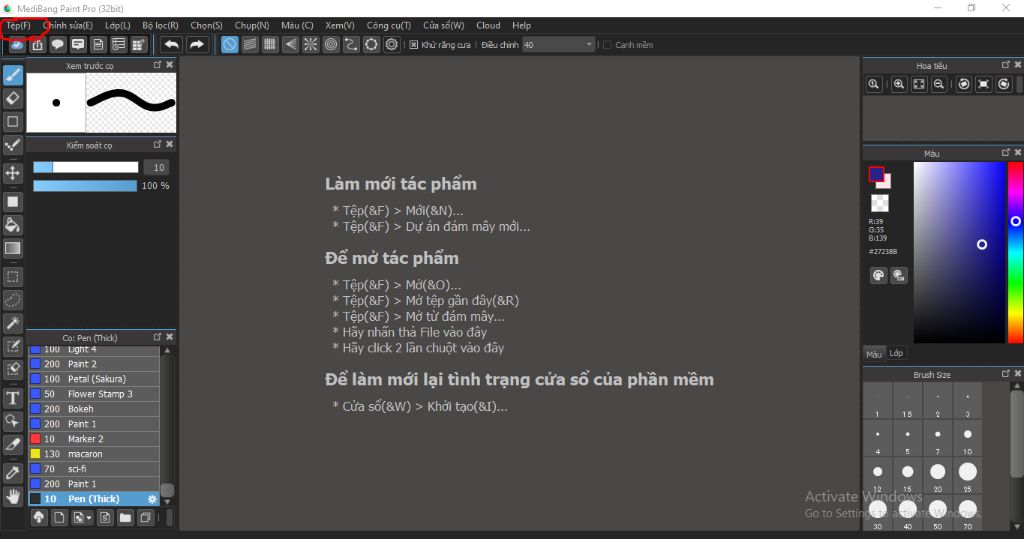
Task: Open Pen (Thick) brush settings gear
Action: click(x=152, y=499)
